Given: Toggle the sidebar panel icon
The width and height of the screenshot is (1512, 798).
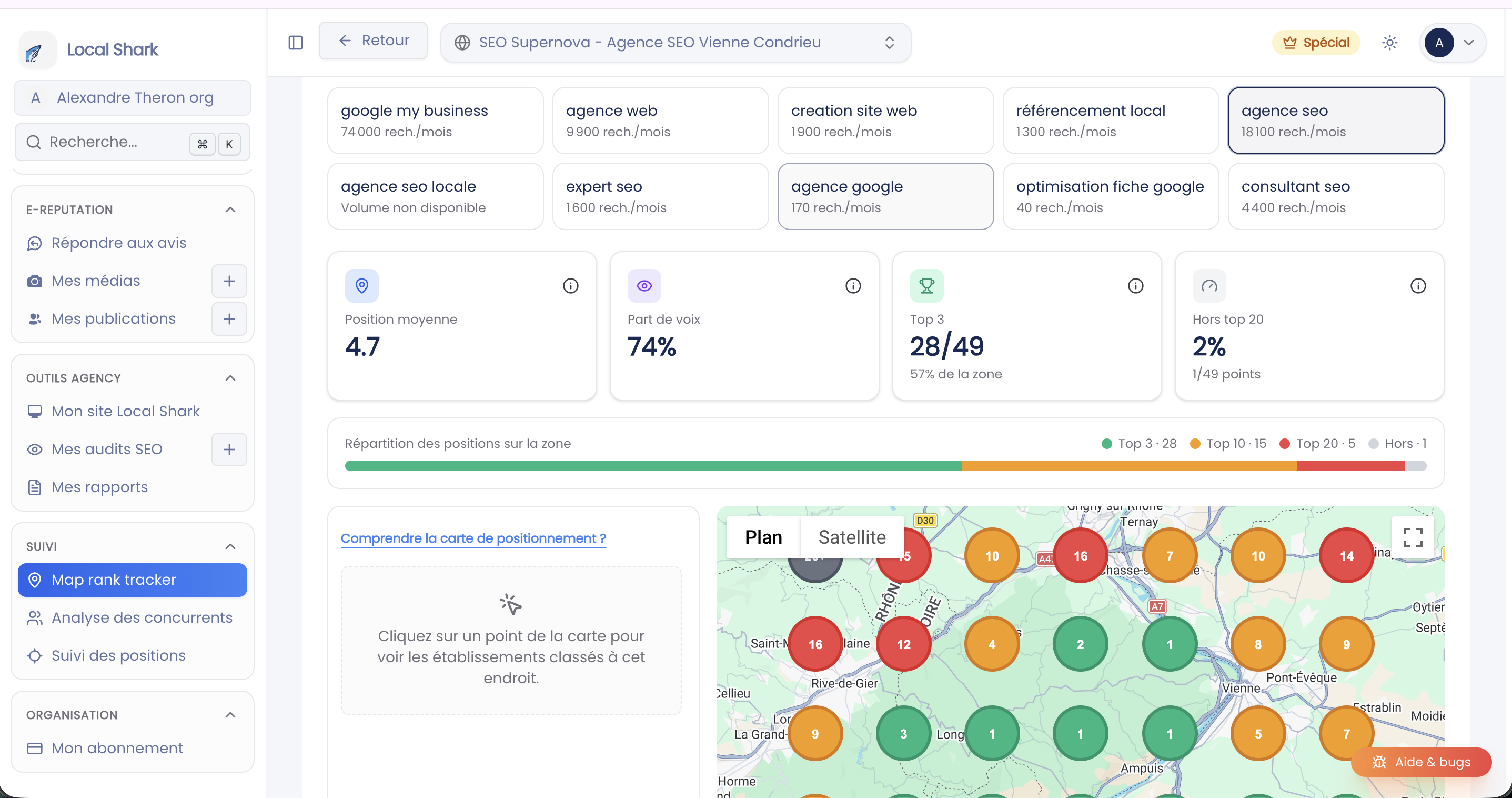Looking at the screenshot, I should (295, 42).
